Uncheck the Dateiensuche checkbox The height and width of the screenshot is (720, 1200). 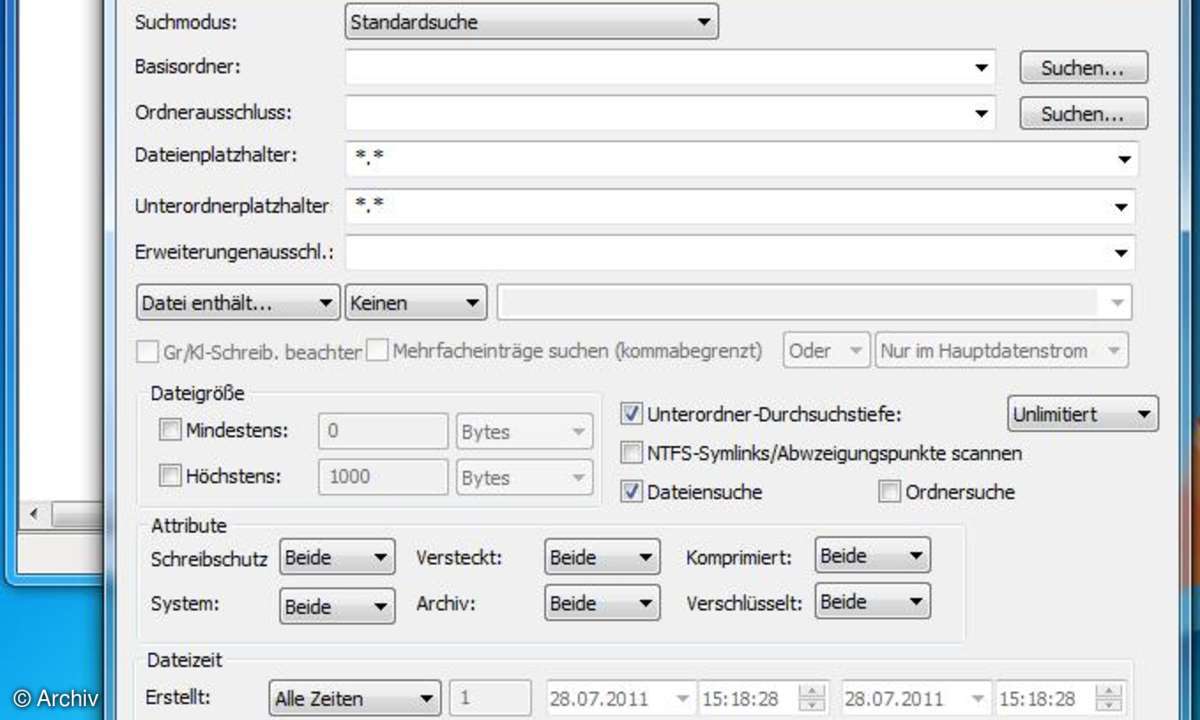click(631, 492)
